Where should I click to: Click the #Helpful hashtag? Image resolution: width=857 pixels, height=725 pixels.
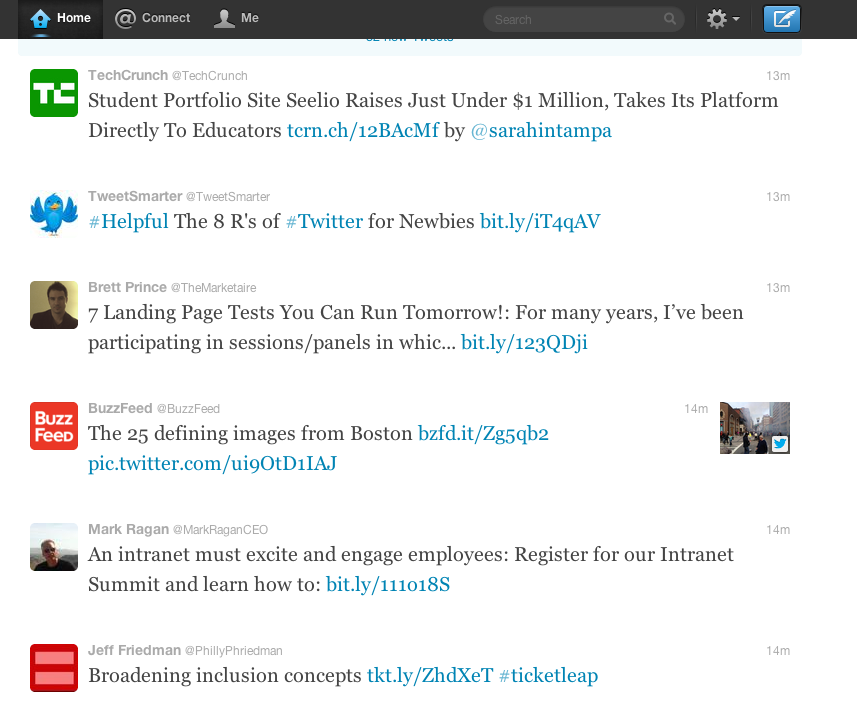128,221
